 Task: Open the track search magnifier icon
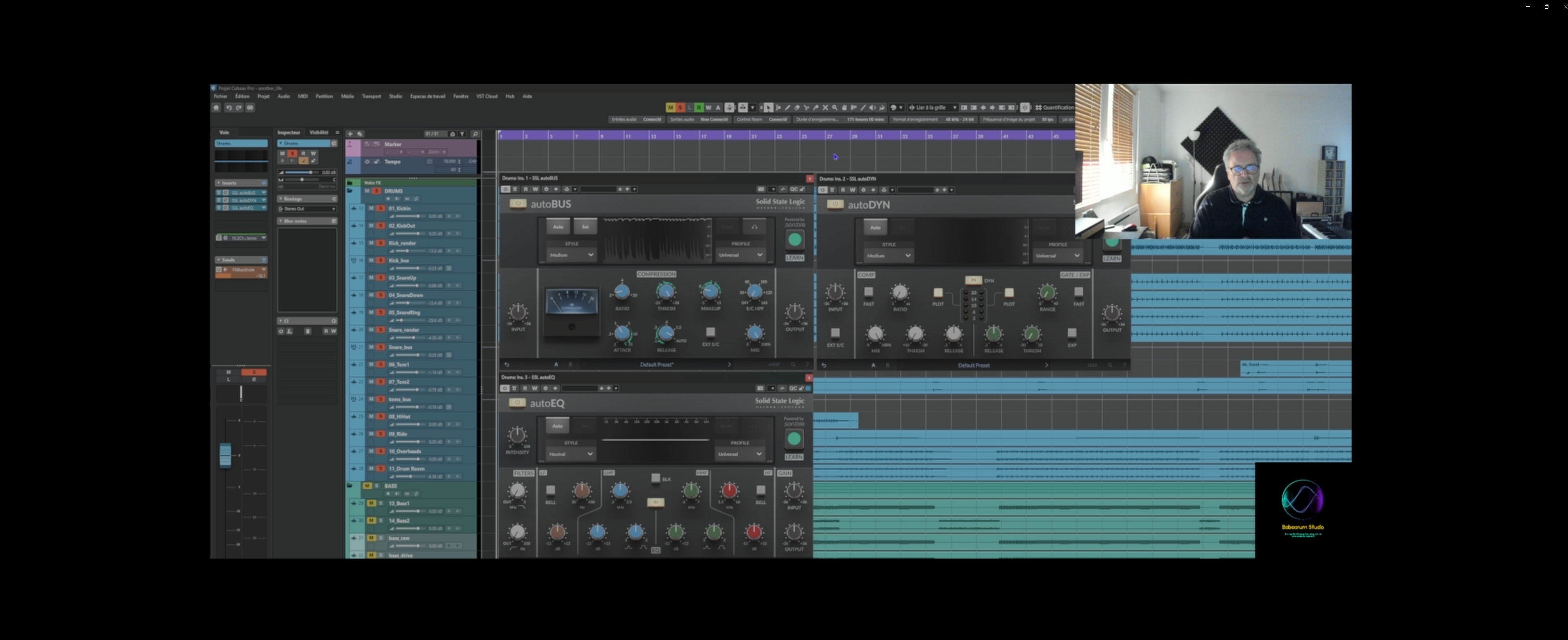(x=475, y=134)
